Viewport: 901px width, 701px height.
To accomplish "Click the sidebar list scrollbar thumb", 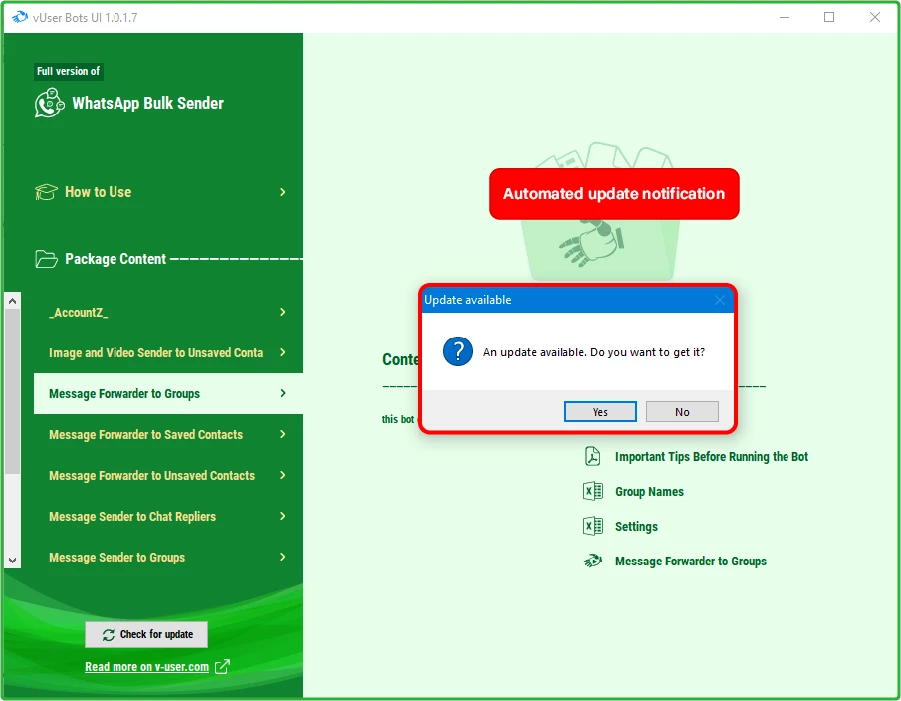I will (x=13, y=392).
